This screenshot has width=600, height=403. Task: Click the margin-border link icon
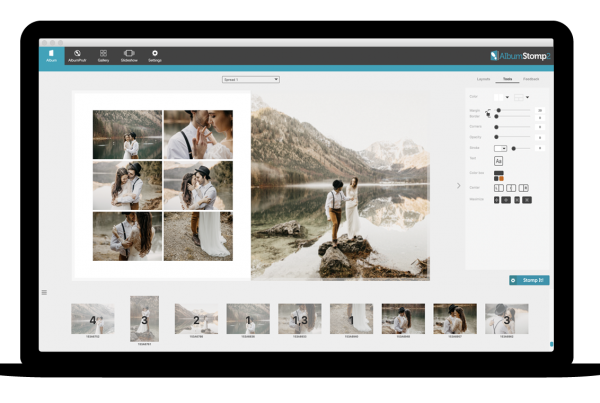488,113
